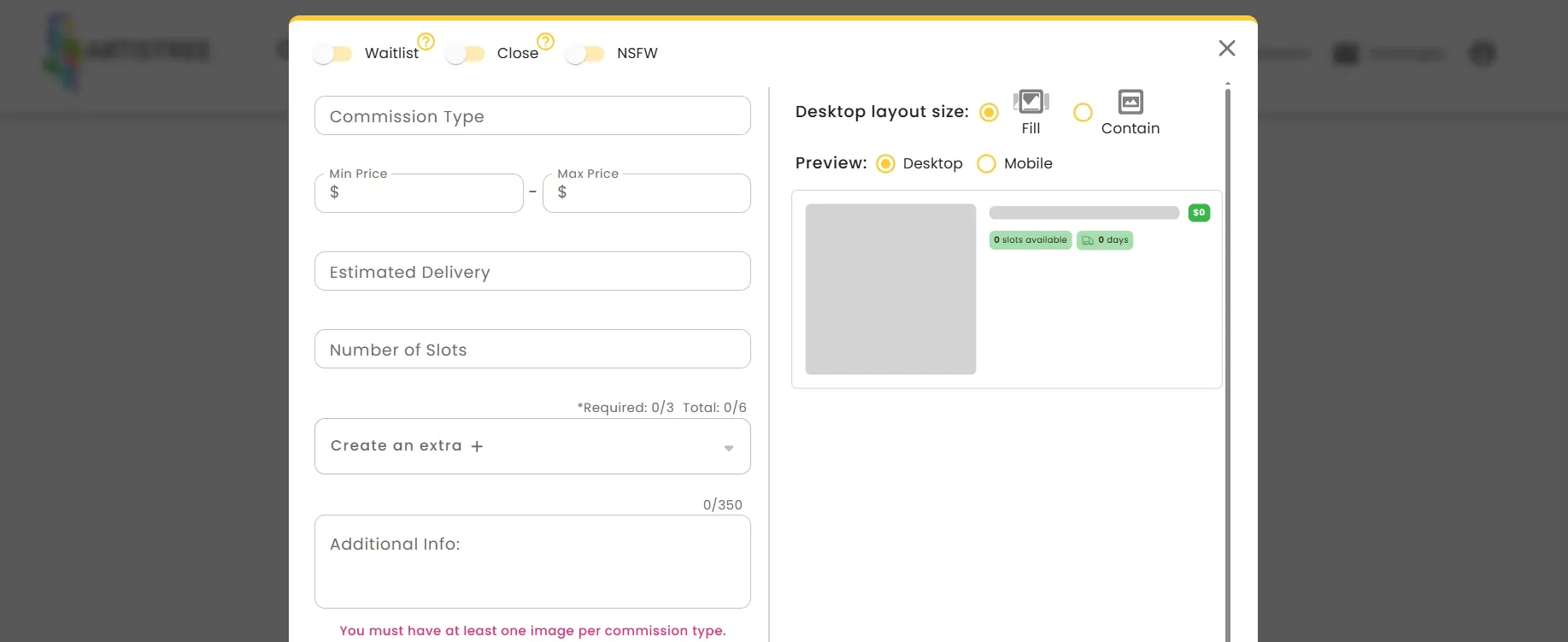Screen dimensions: 1568x642
Task: Enable the NSFW switch
Action: 584,54
